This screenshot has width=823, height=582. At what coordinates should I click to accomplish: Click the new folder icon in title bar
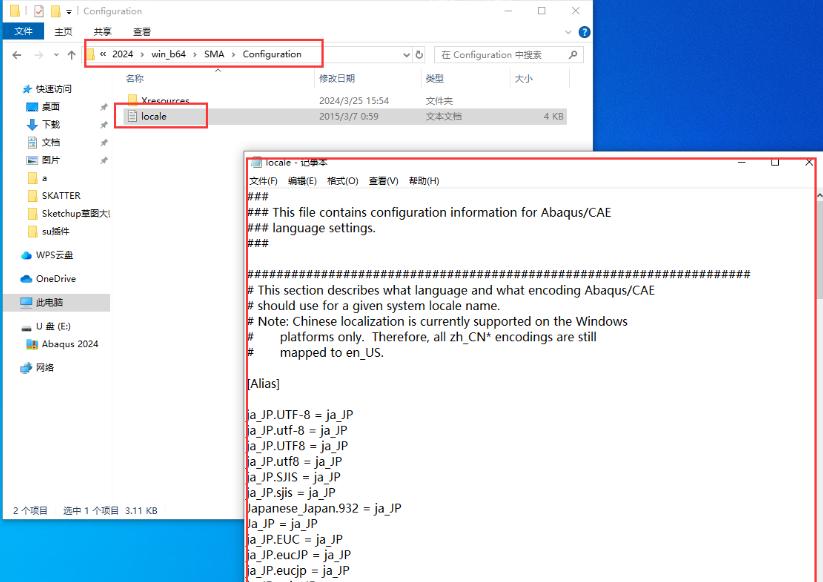(x=55, y=10)
